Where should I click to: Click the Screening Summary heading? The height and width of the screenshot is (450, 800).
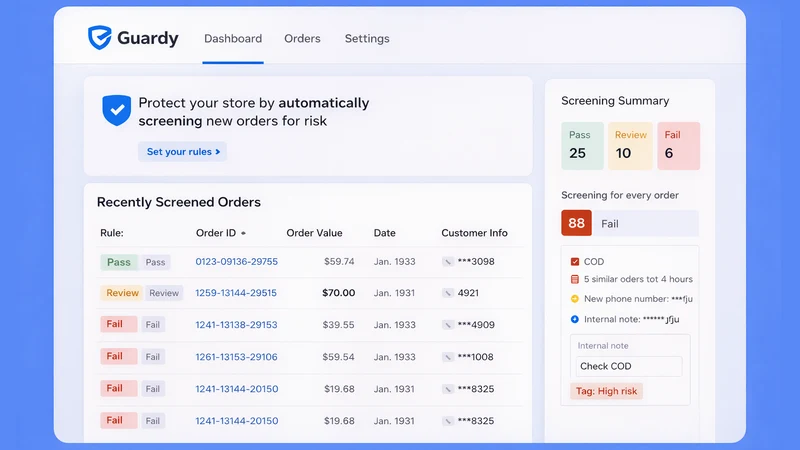[615, 101]
